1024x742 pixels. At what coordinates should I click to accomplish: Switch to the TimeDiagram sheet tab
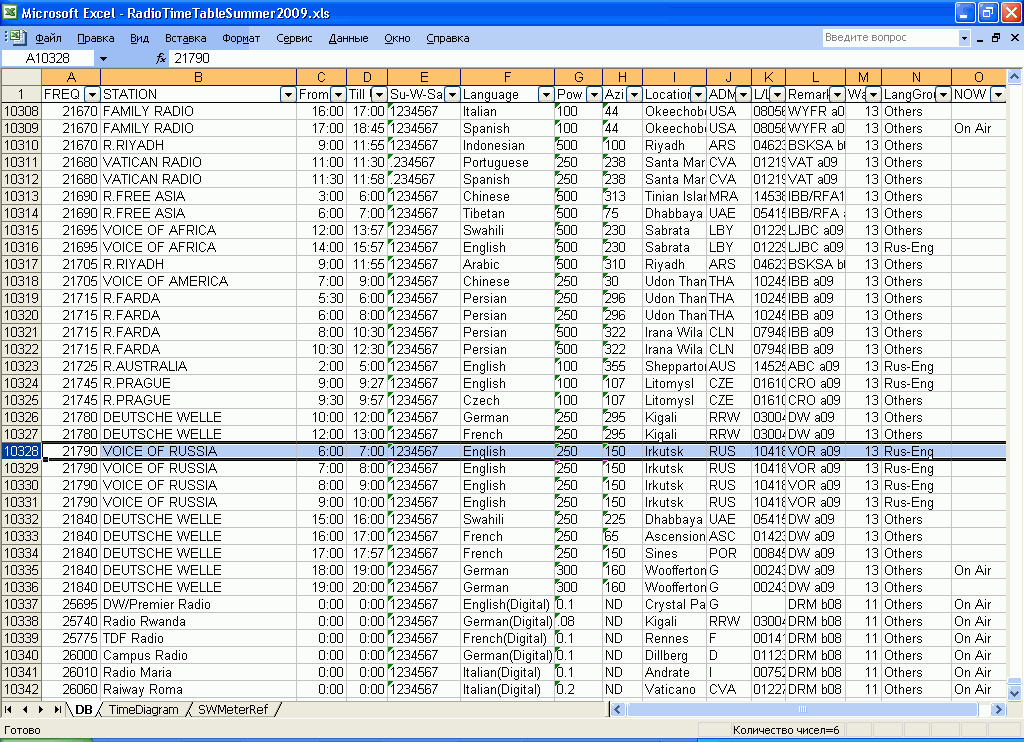point(144,709)
